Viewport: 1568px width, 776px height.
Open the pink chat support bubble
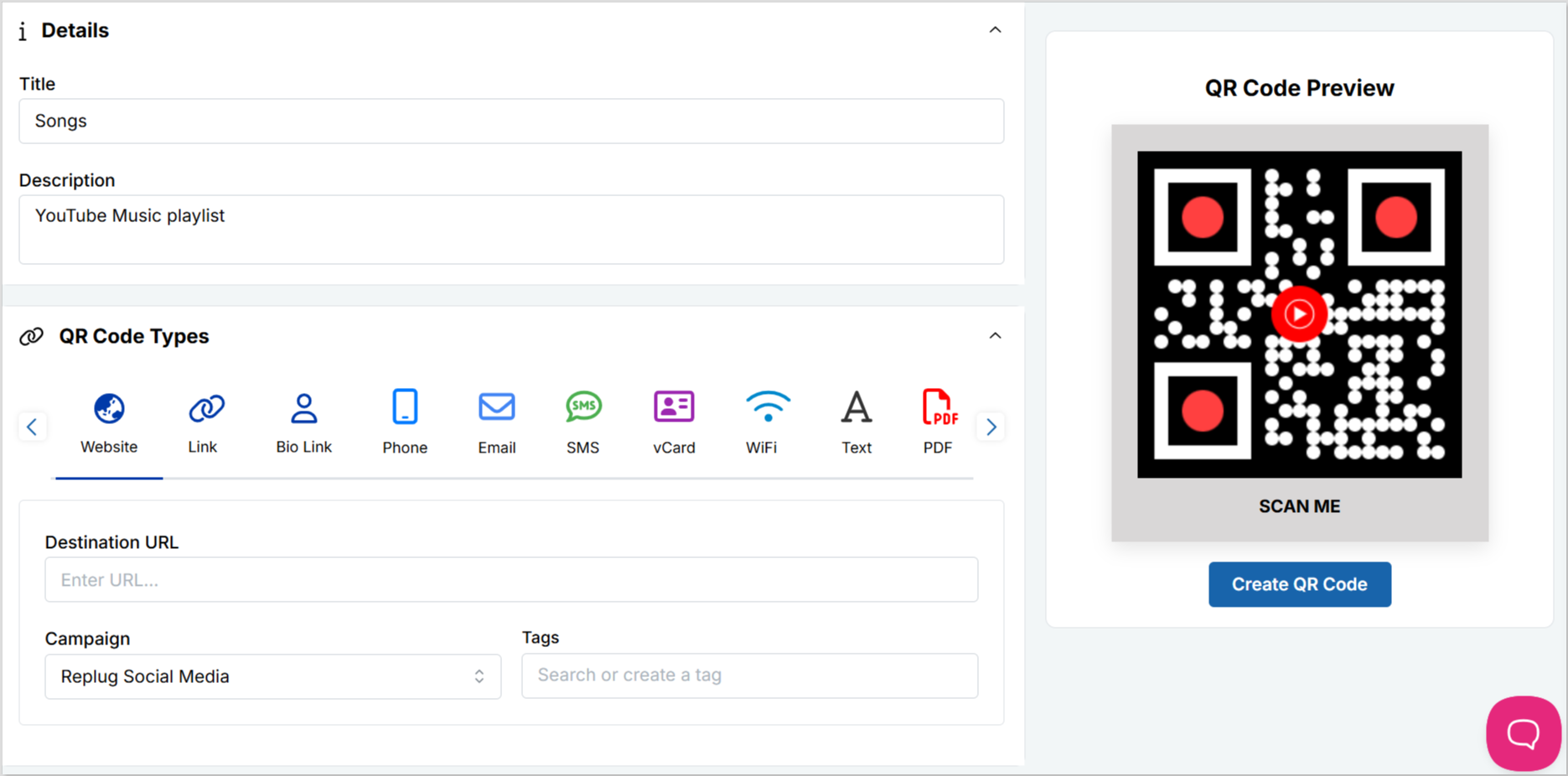tap(1524, 733)
